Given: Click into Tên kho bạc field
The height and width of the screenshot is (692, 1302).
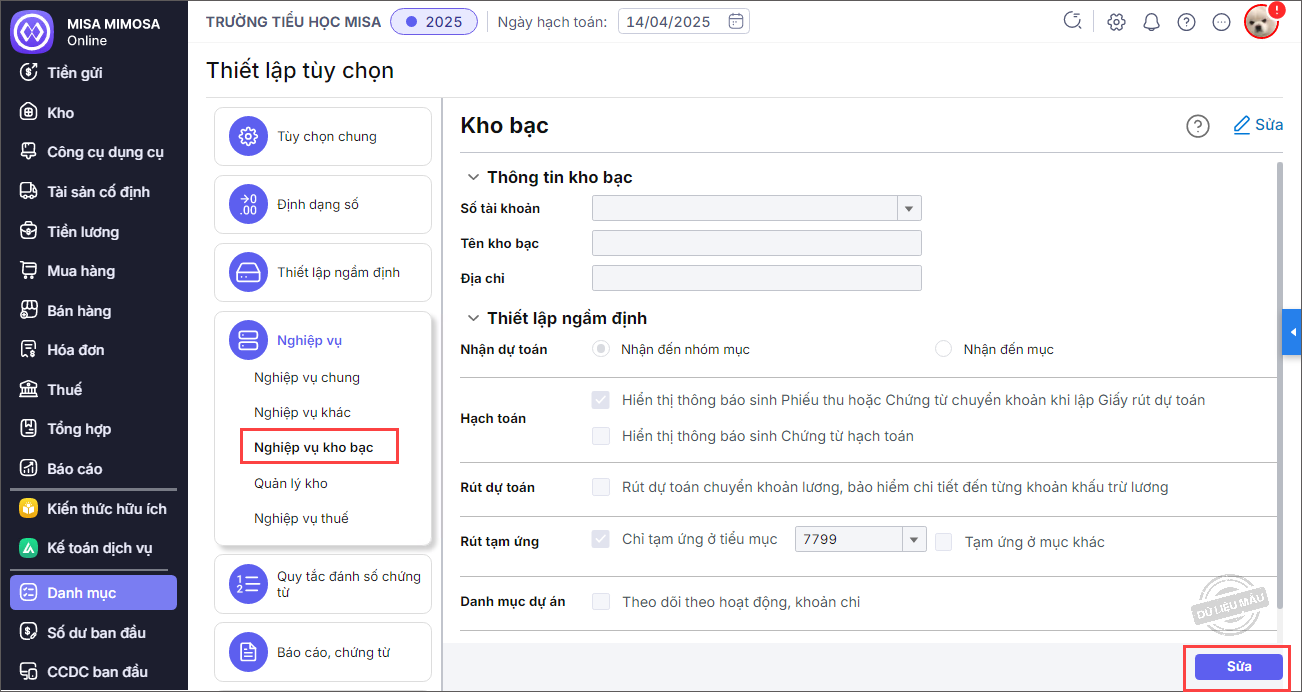Looking at the screenshot, I should (757, 243).
